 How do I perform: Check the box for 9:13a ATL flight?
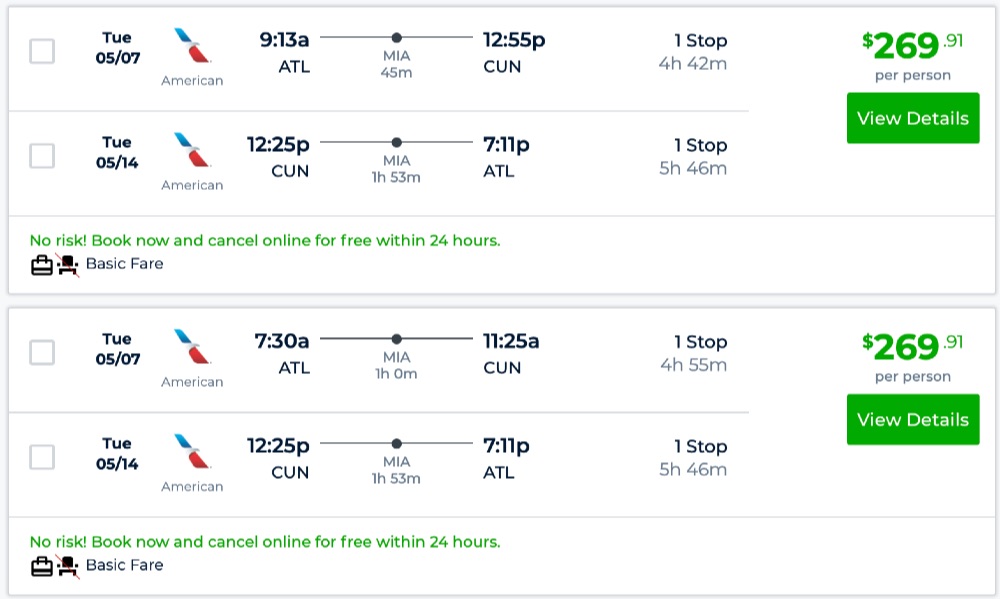(42, 51)
